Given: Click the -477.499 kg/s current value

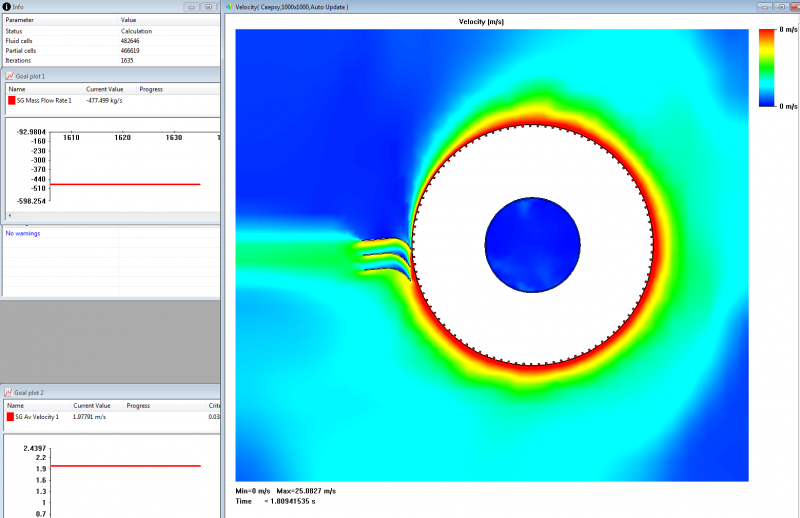Looking at the screenshot, I should (104, 101).
